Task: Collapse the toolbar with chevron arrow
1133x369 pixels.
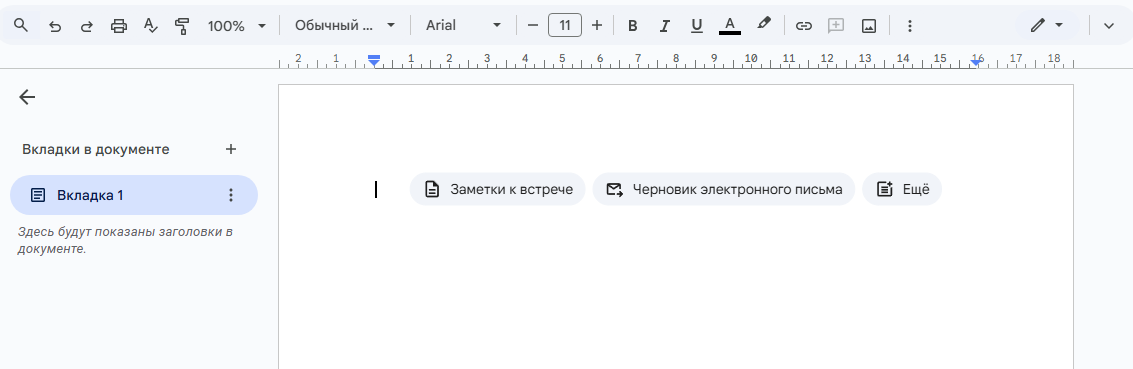Action: point(1109,26)
